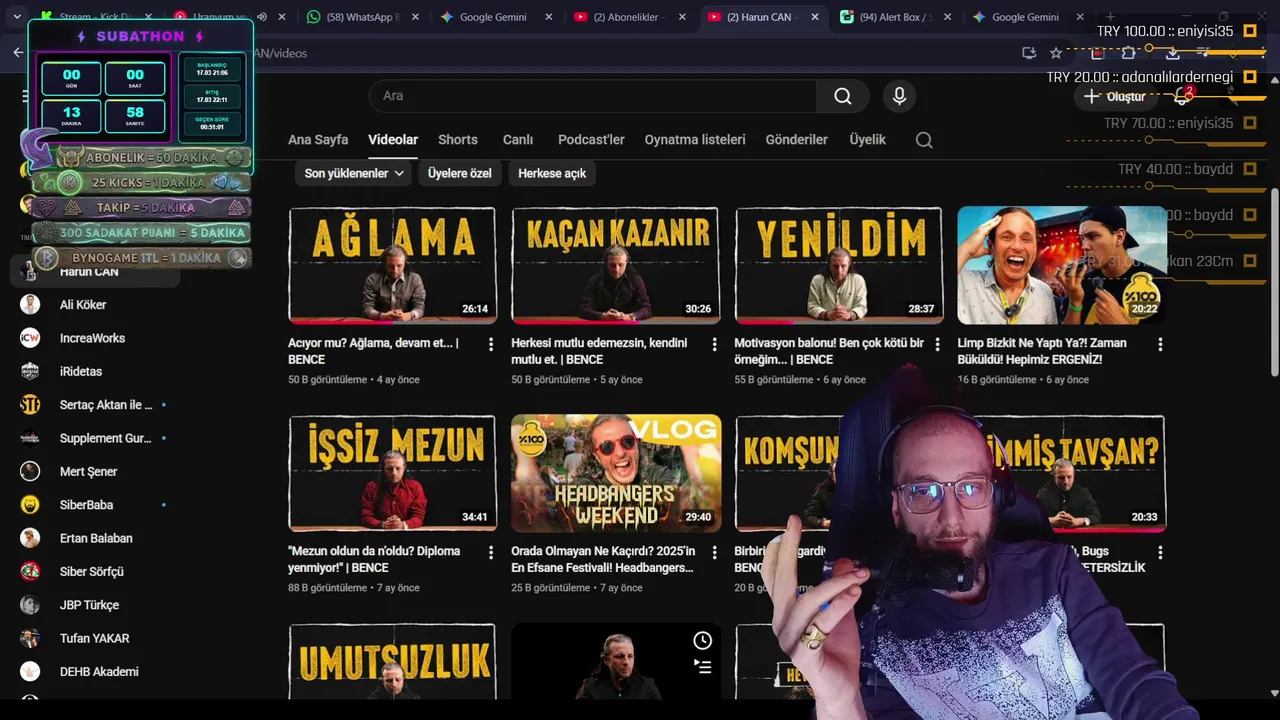Viewport: 1280px width, 720px height.
Task: Click the install app icon in the address bar
Action: pos(1029,53)
